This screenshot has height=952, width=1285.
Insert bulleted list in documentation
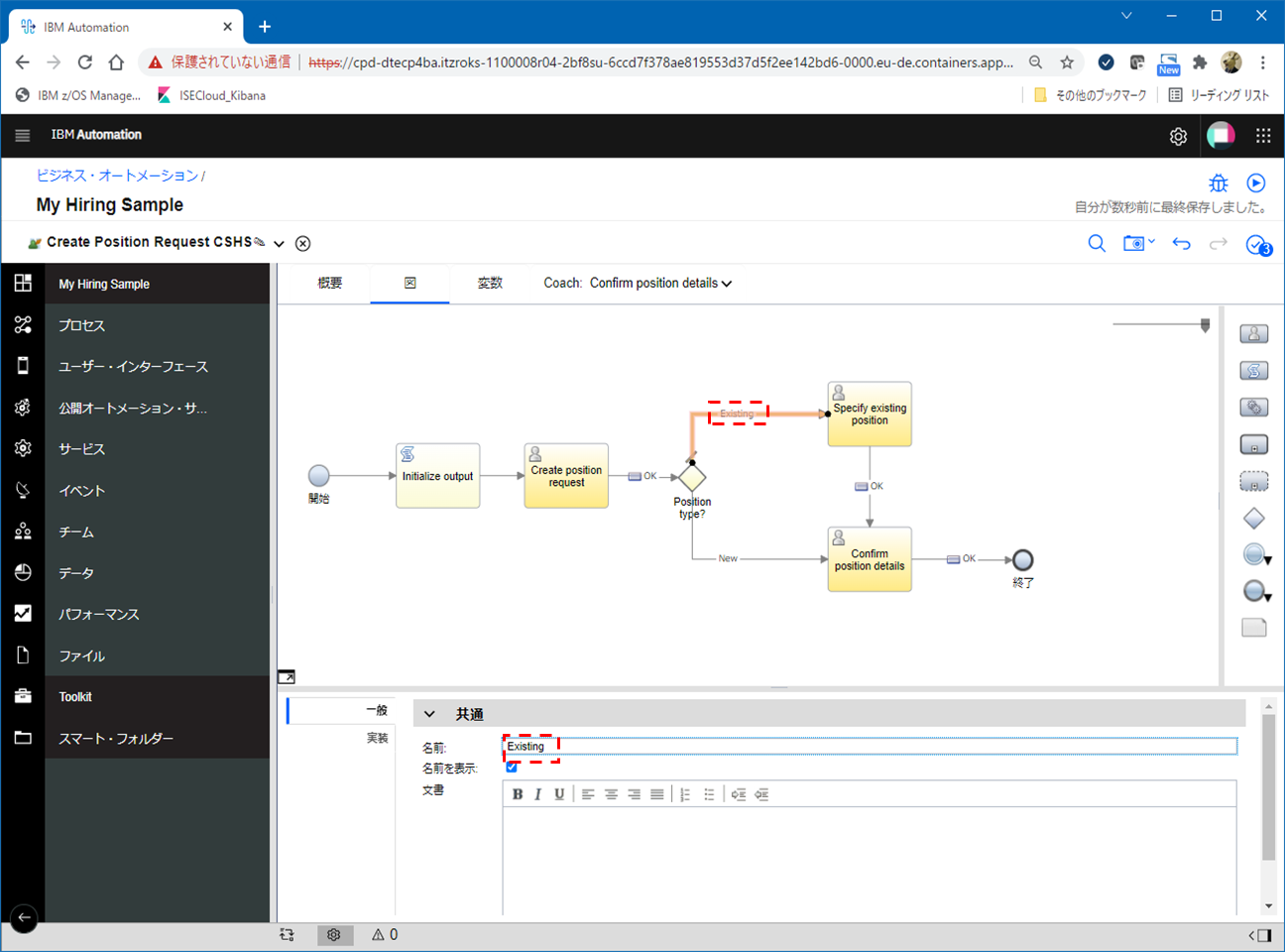tap(709, 794)
